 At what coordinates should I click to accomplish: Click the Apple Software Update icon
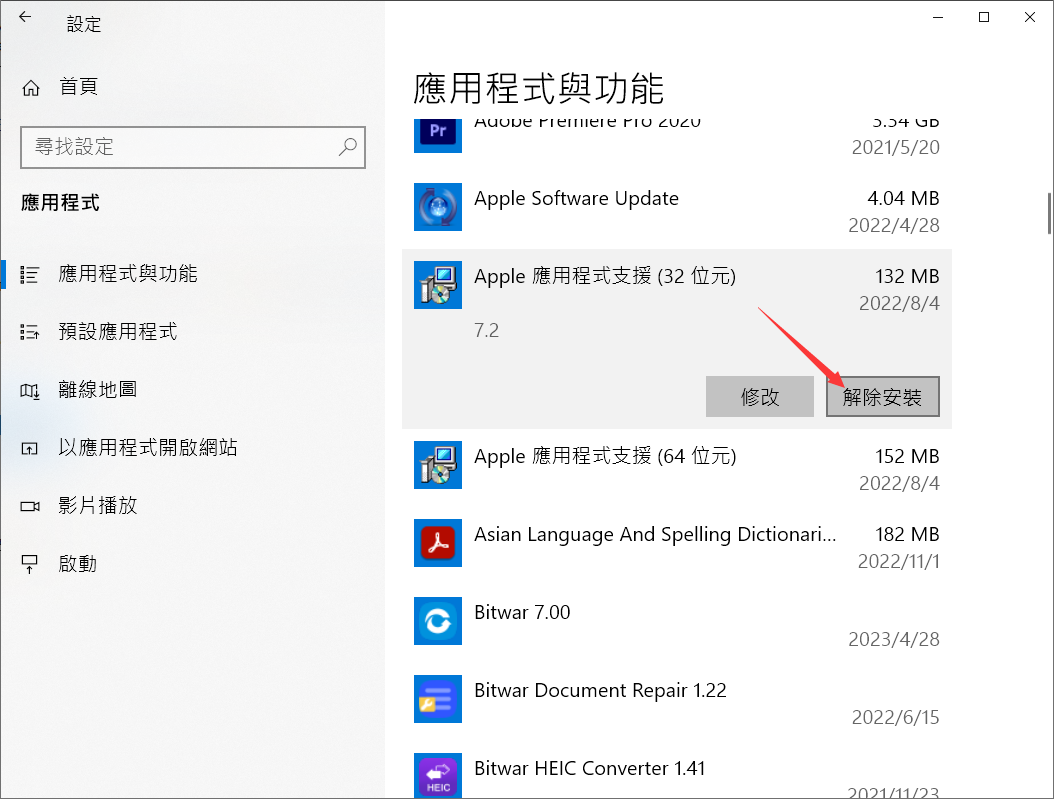pos(437,208)
